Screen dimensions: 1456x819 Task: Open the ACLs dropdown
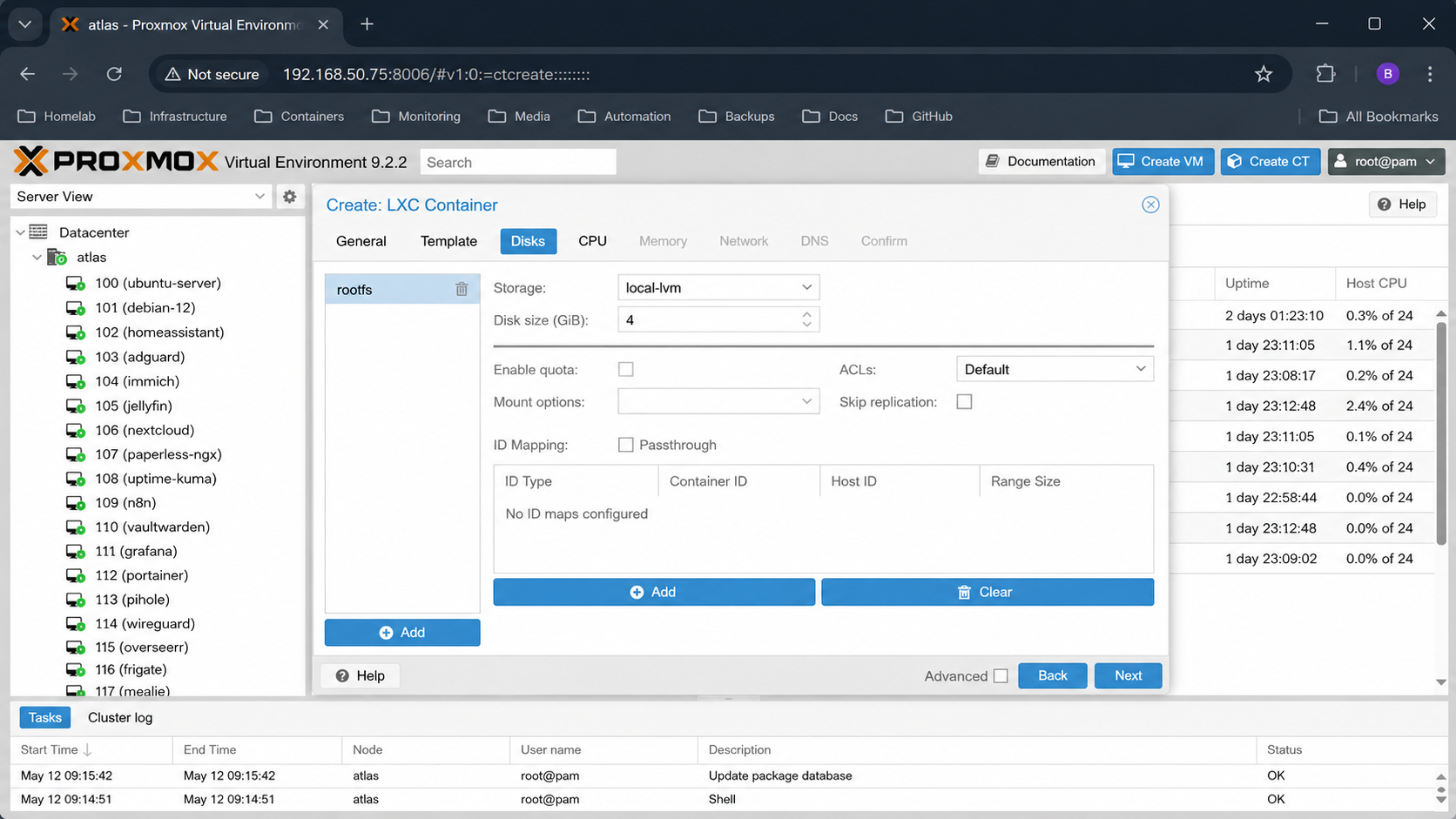coord(1055,369)
